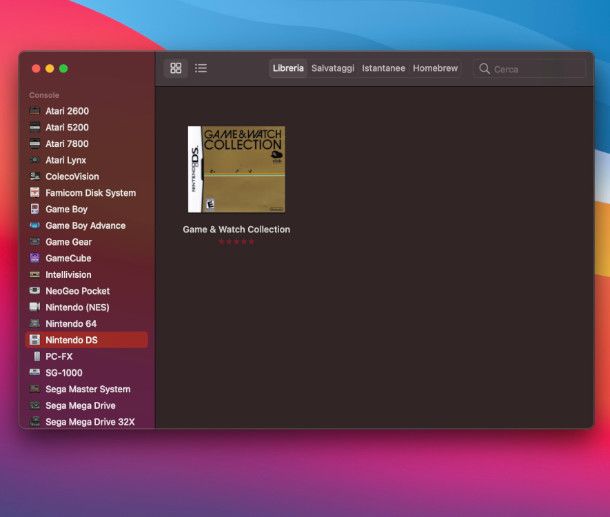
Task: Click the Intellivision console icon
Action: click(35, 274)
